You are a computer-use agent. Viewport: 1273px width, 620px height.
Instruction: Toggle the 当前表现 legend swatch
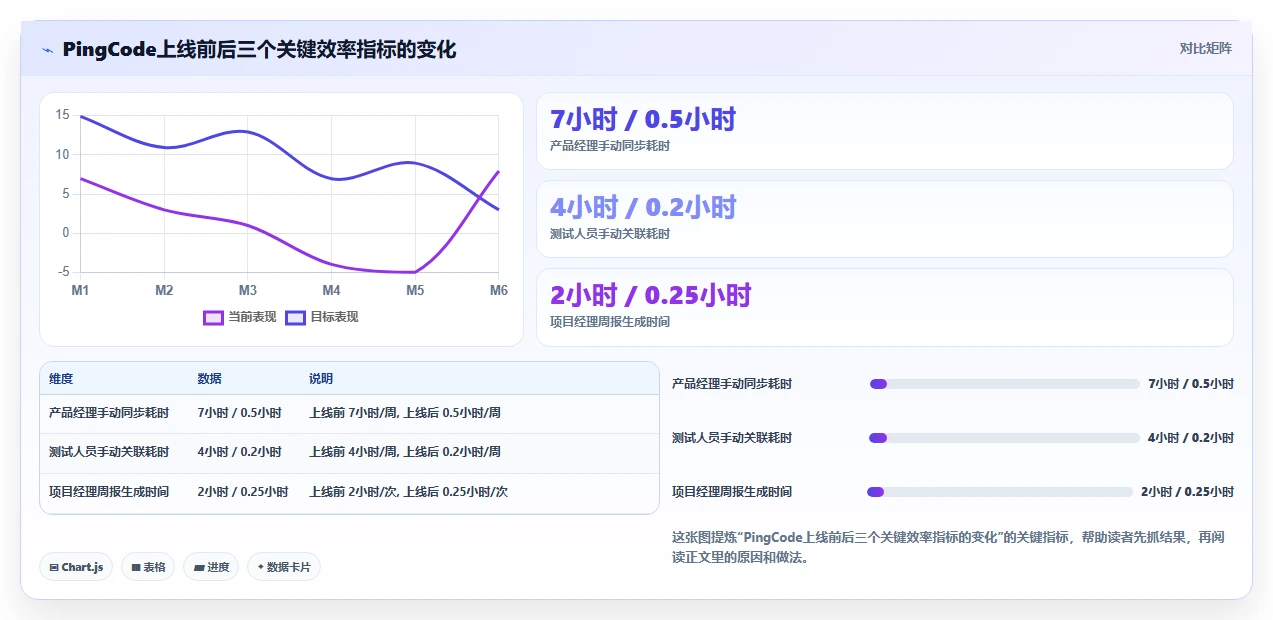[213, 317]
